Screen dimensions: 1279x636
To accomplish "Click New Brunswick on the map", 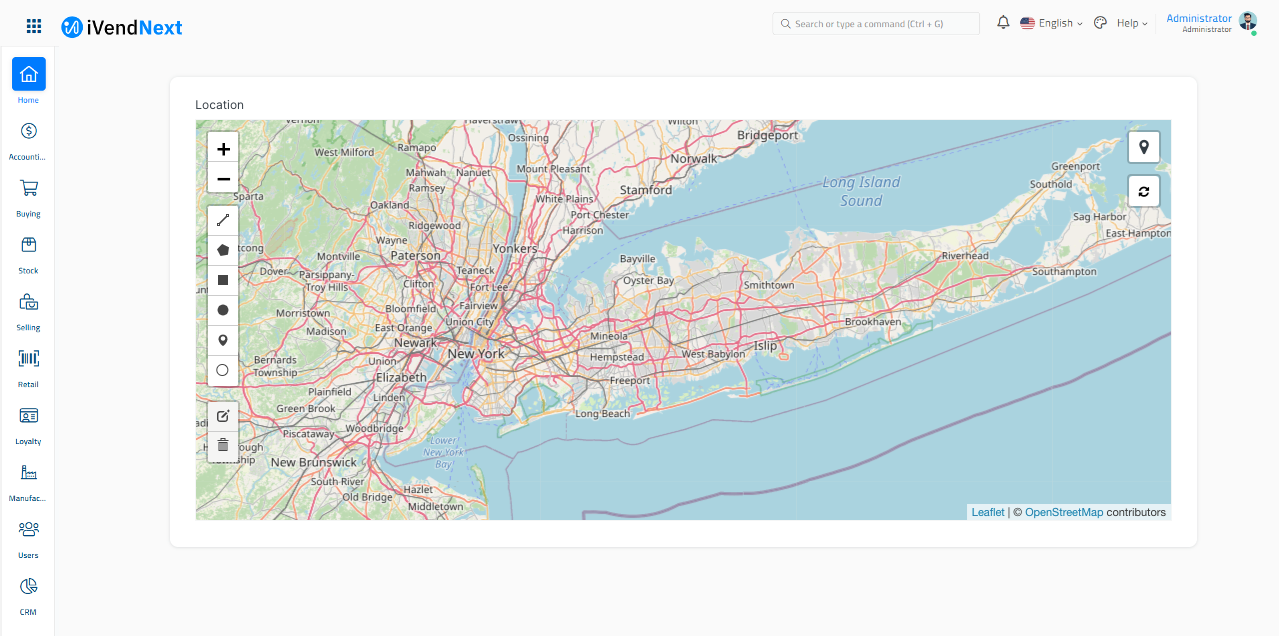I will [x=314, y=463].
